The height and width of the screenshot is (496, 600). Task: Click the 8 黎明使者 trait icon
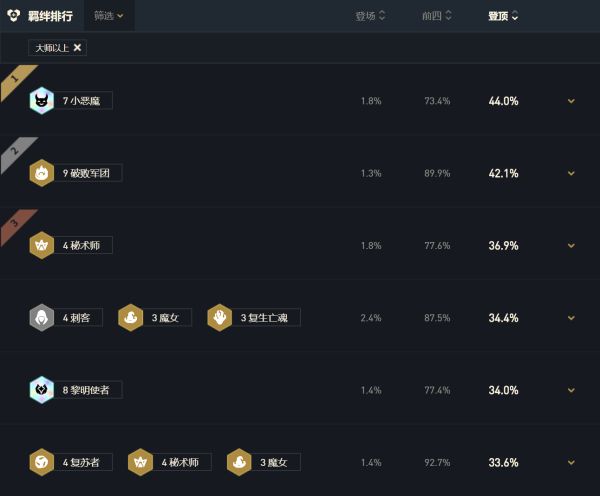point(41,389)
